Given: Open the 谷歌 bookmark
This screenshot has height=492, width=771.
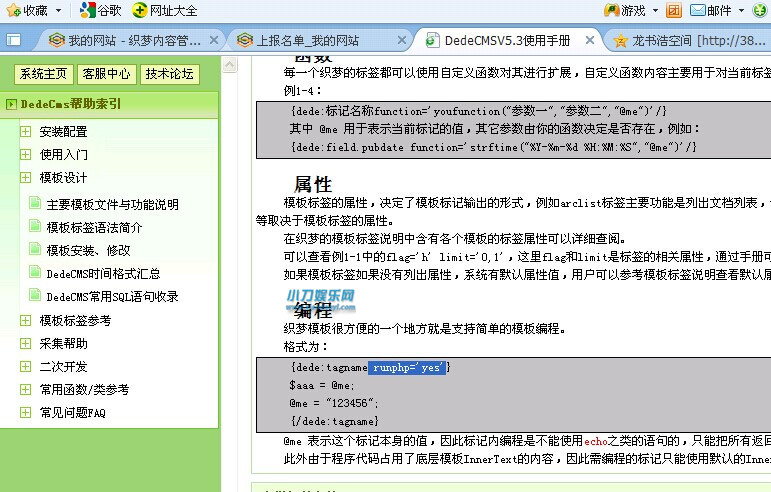Looking at the screenshot, I should (101, 10).
